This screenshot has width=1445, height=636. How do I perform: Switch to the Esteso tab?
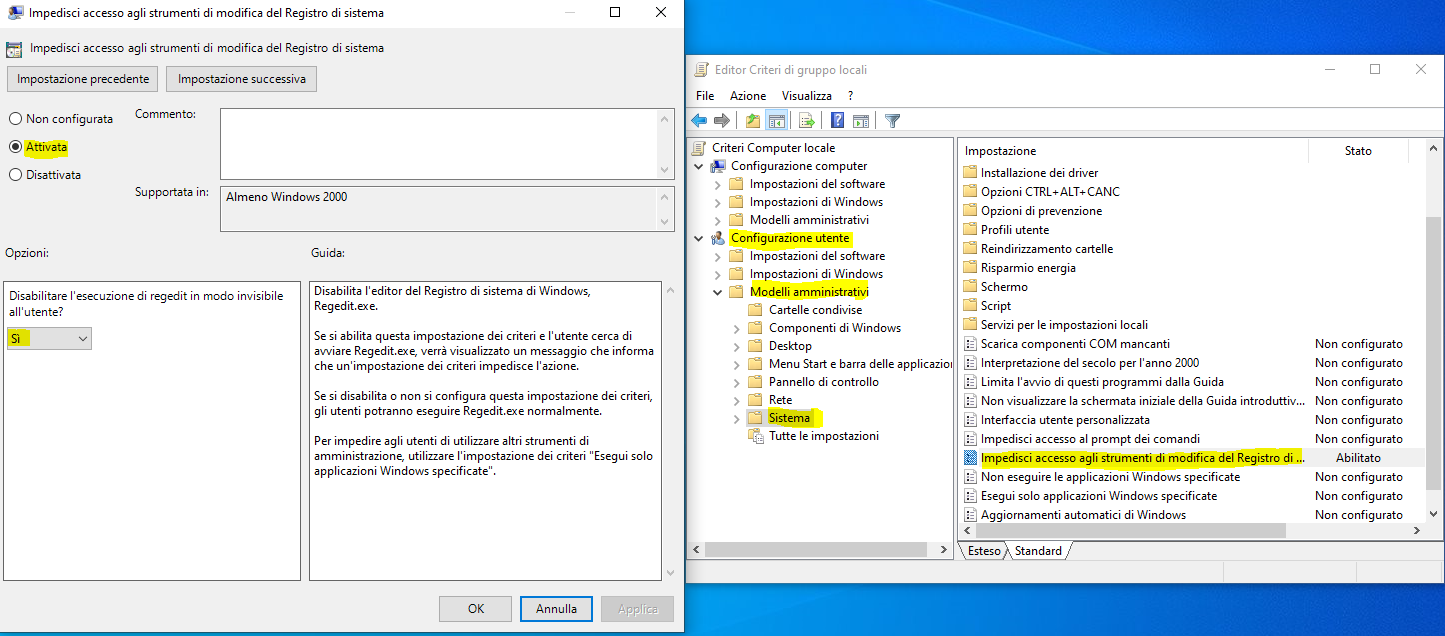(x=983, y=551)
